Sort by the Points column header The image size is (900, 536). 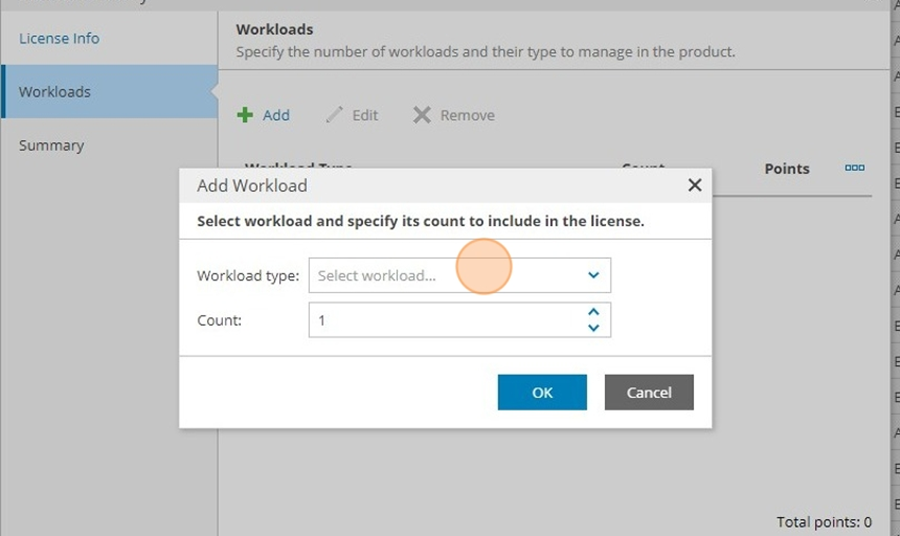click(x=787, y=169)
